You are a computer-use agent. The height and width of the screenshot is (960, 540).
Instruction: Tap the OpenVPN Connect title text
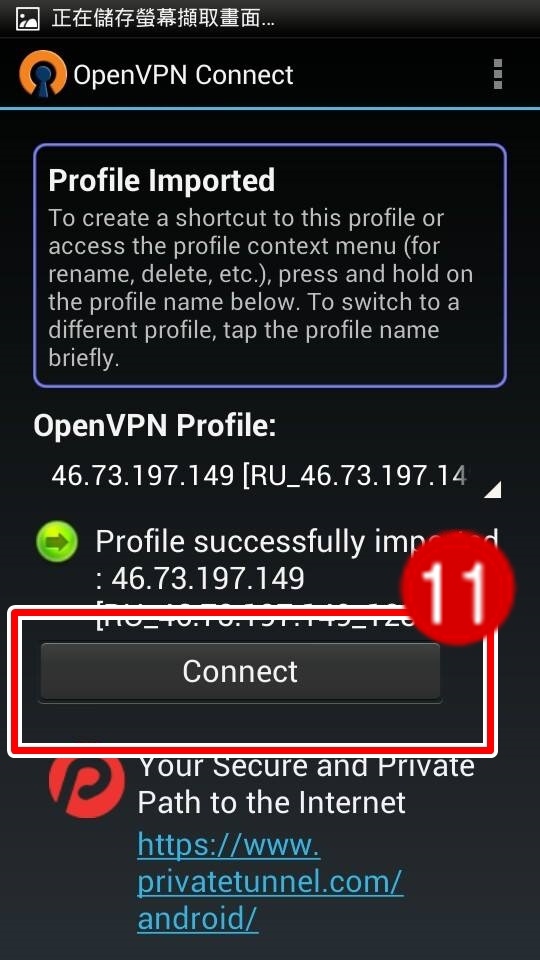click(x=184, y=75)
